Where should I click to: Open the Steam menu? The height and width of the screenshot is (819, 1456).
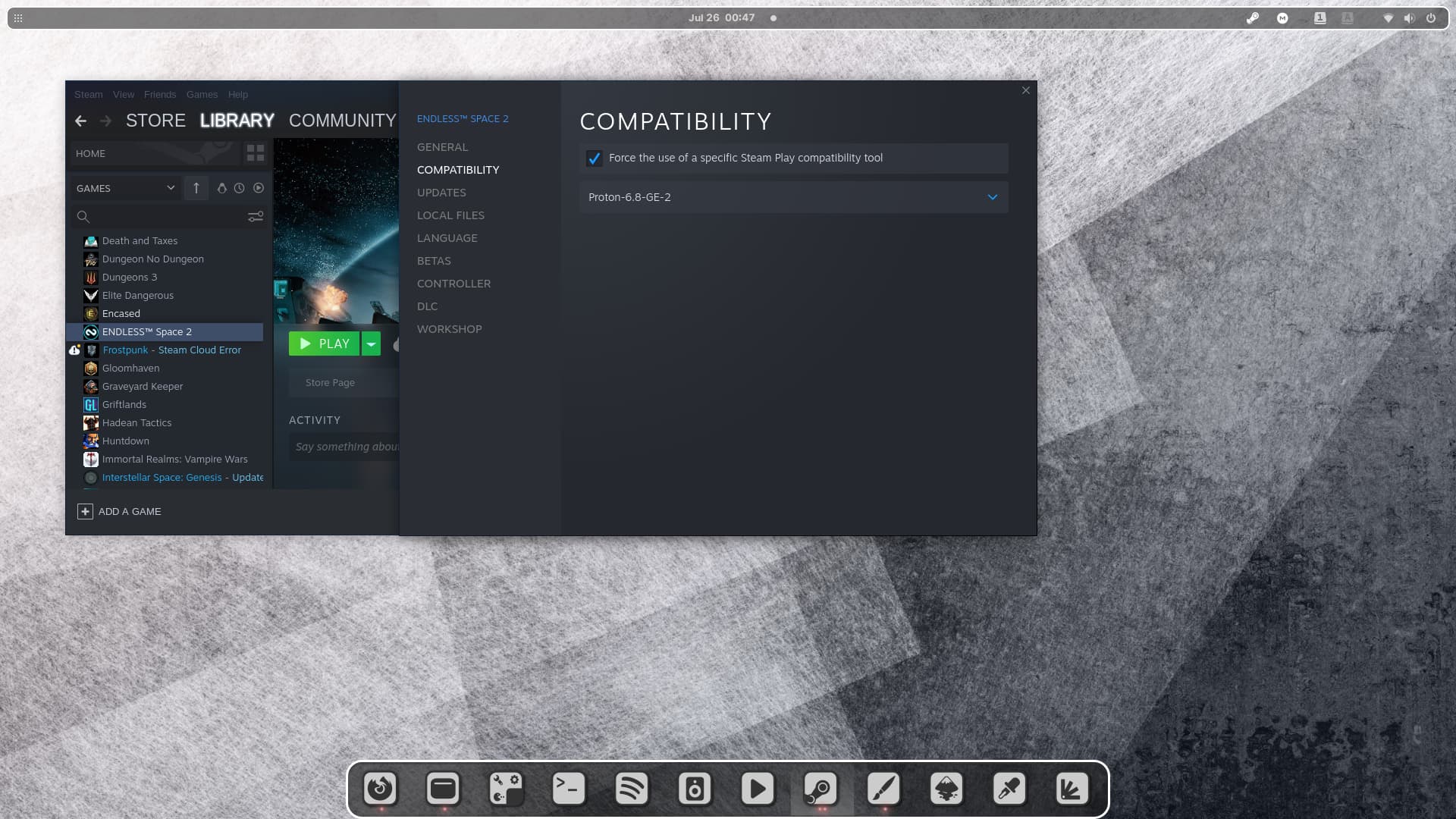tap(88, 95)
